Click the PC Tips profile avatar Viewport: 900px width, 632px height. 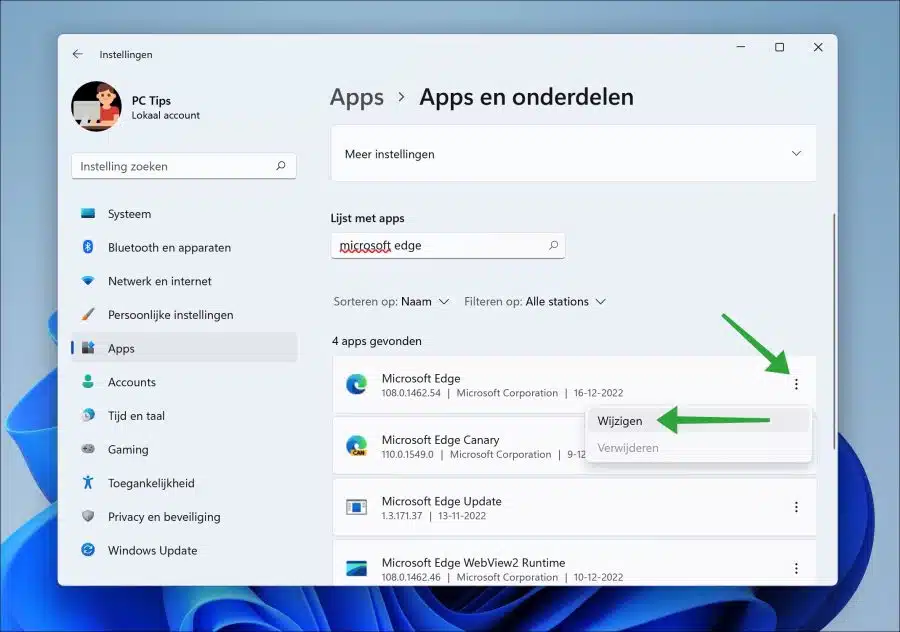coord(96,106)
